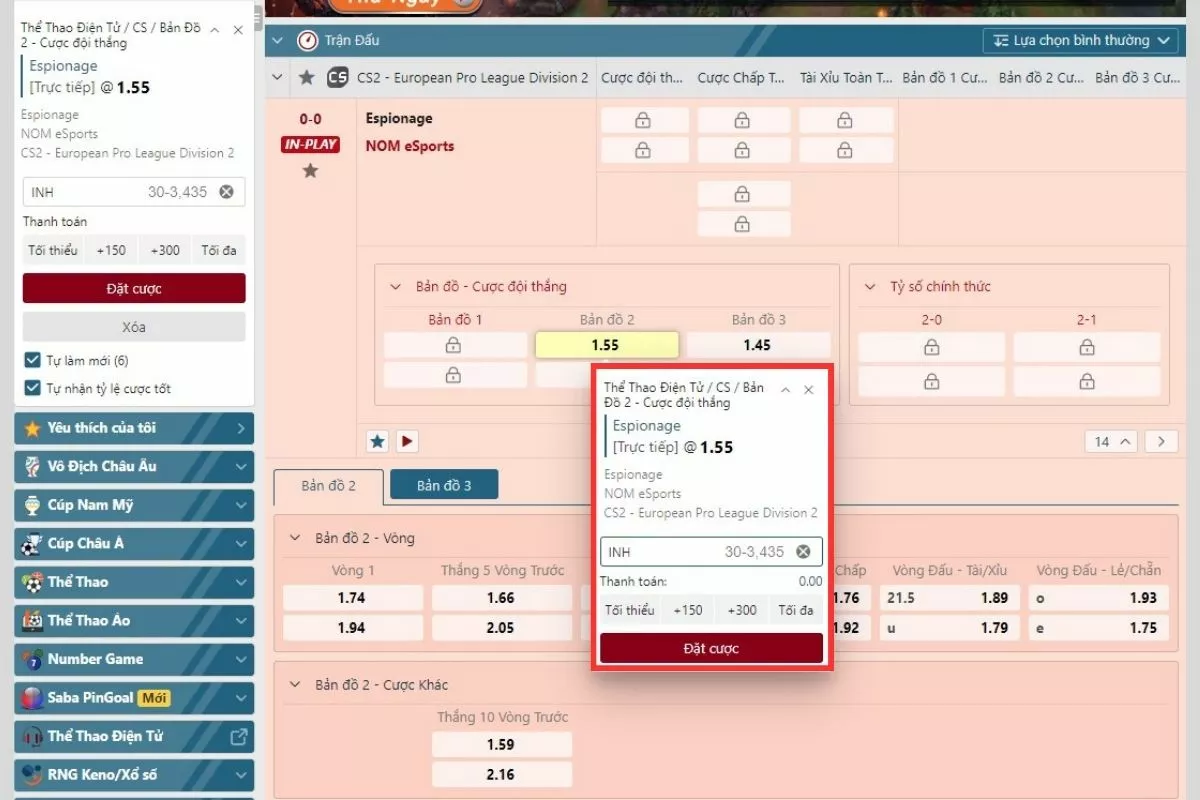Open Thể Thao Điện Tử external link icon
The height and width of the screenshot is (800, 1200).
coord(239,736)
